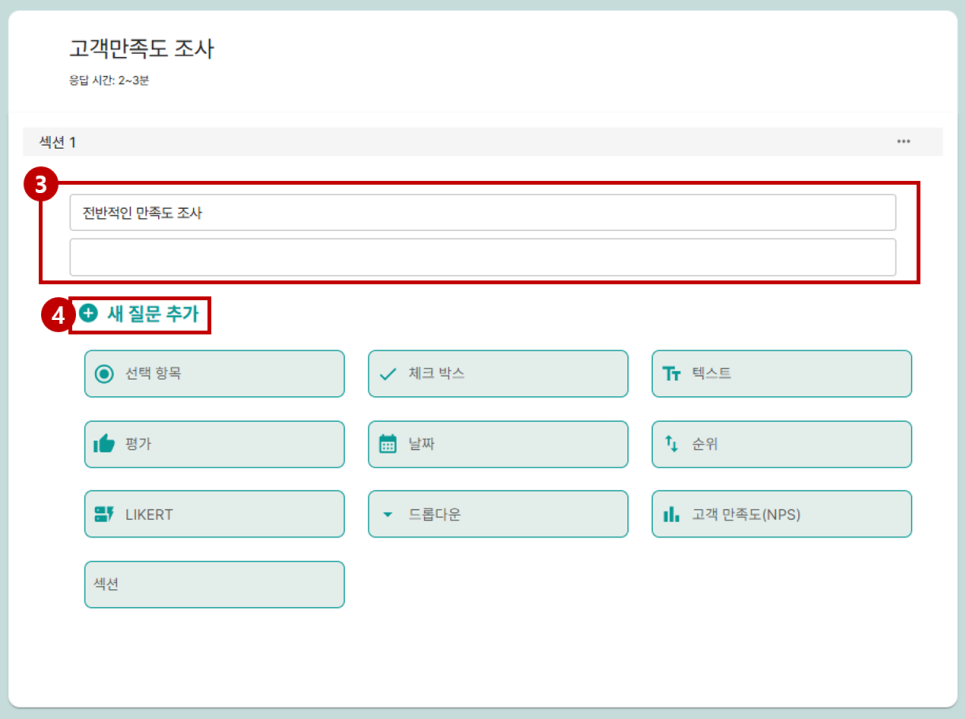The height and width of the screenshot is (719, 966).
Task: Open the 드롭다운 question type option
Action: [498, 513]
